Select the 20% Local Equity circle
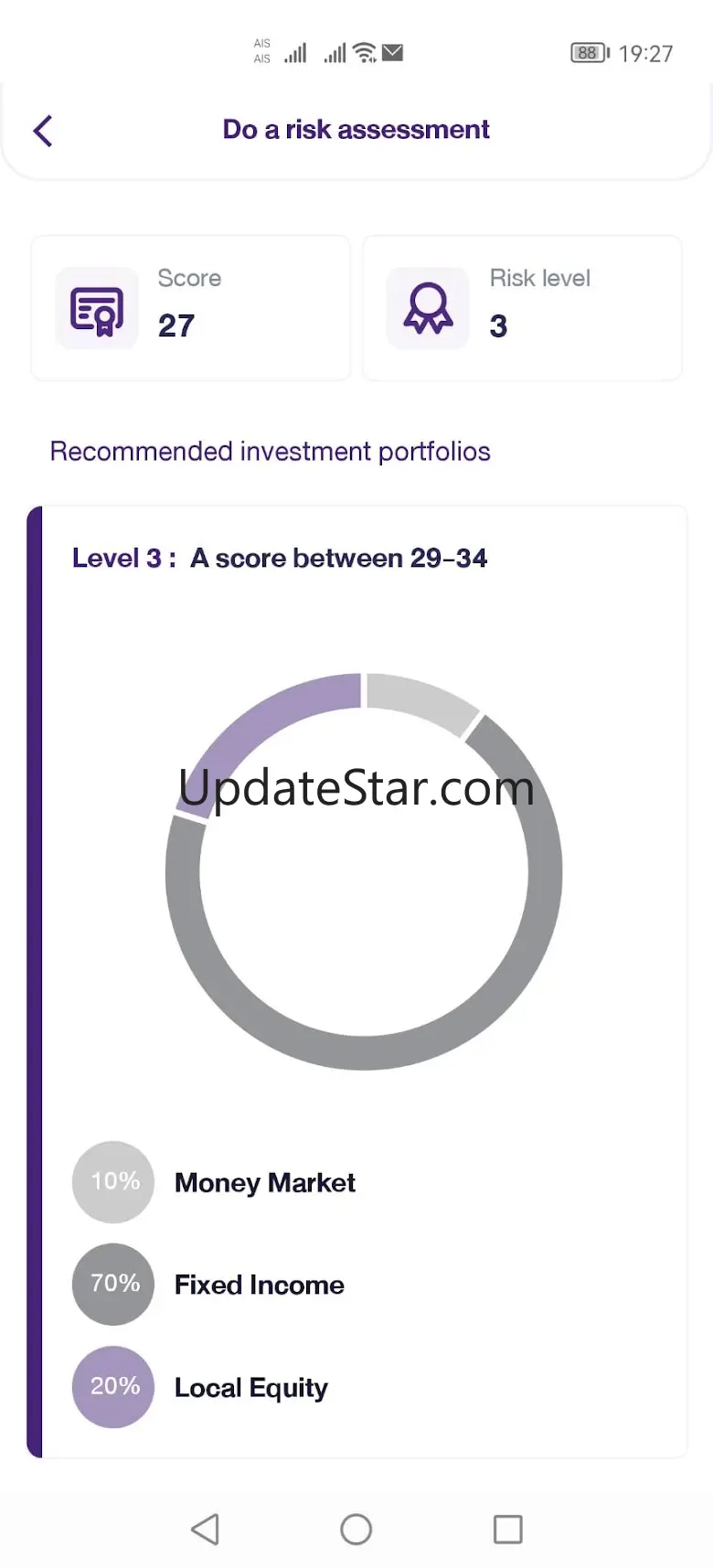This screenshot has height=1568, width=713. point(113,1386)
